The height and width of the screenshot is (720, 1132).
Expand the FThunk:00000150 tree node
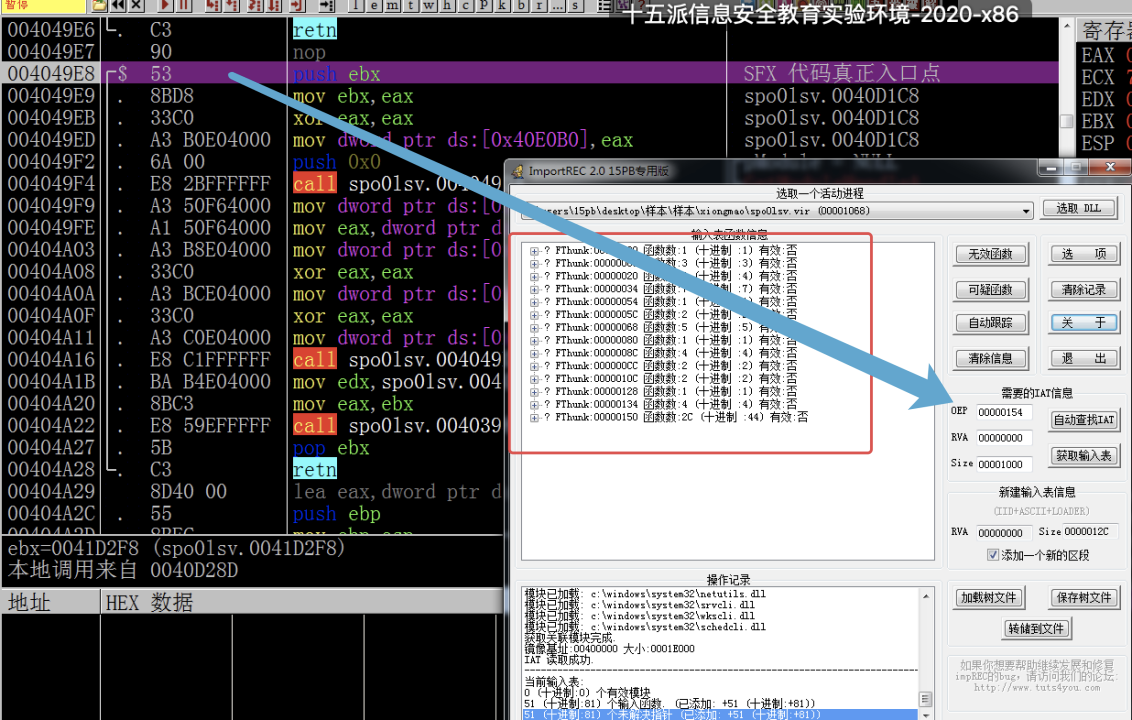[535, 417]
